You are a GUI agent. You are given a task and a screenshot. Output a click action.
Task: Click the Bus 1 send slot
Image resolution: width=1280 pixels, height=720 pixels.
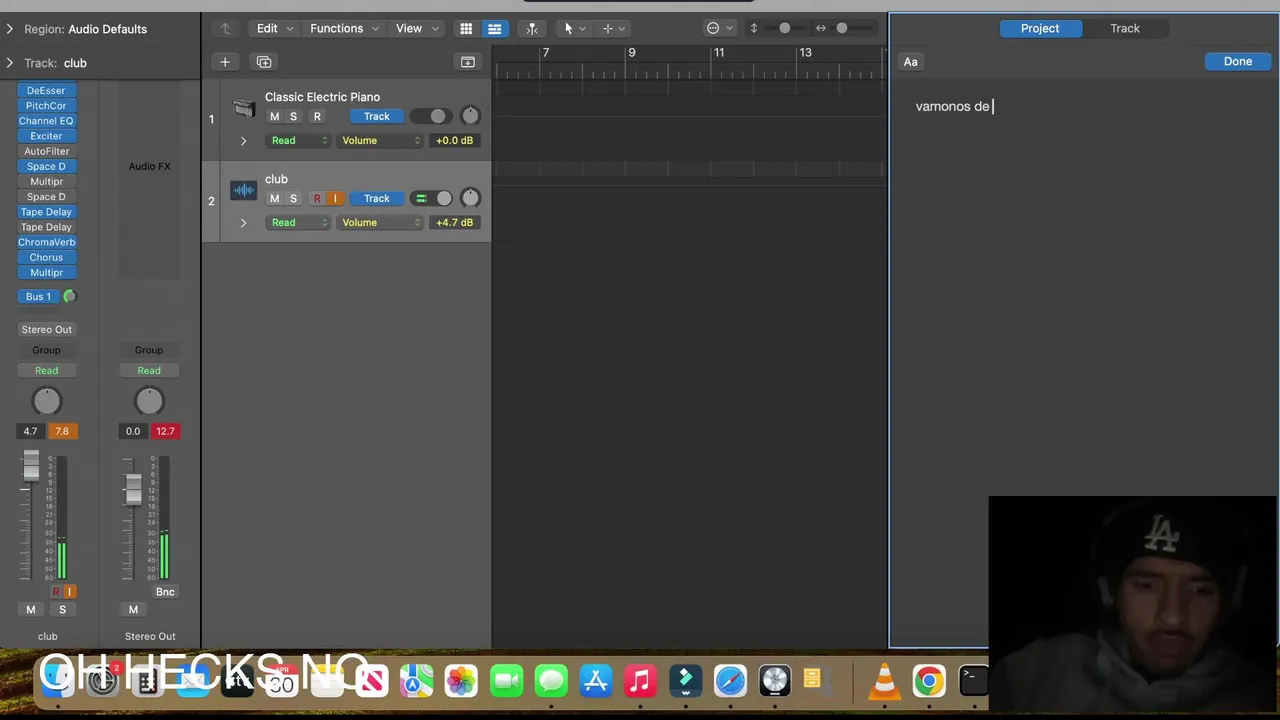point(38,296)
